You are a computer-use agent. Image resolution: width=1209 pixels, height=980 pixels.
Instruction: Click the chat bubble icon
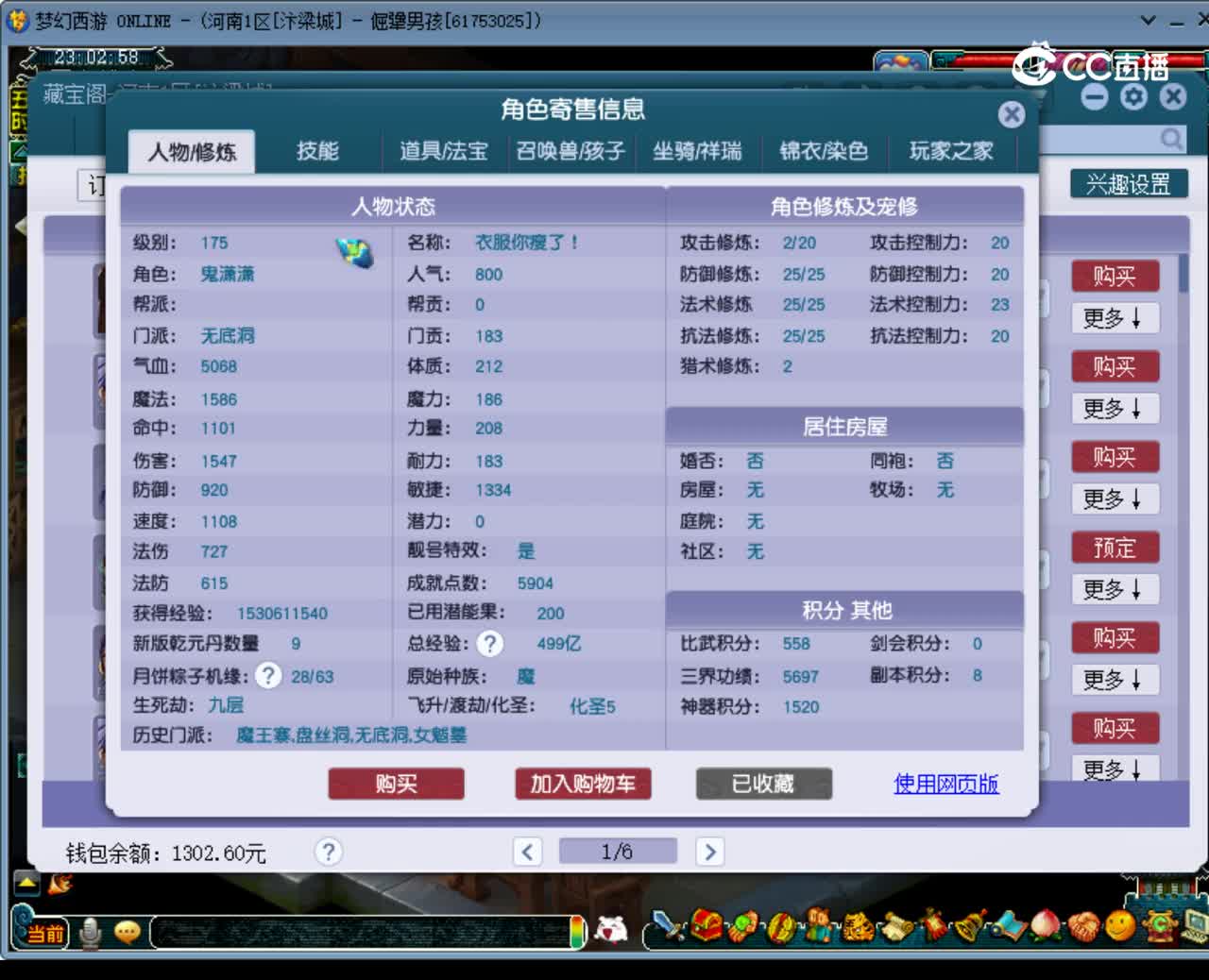[x=127, y=933]
